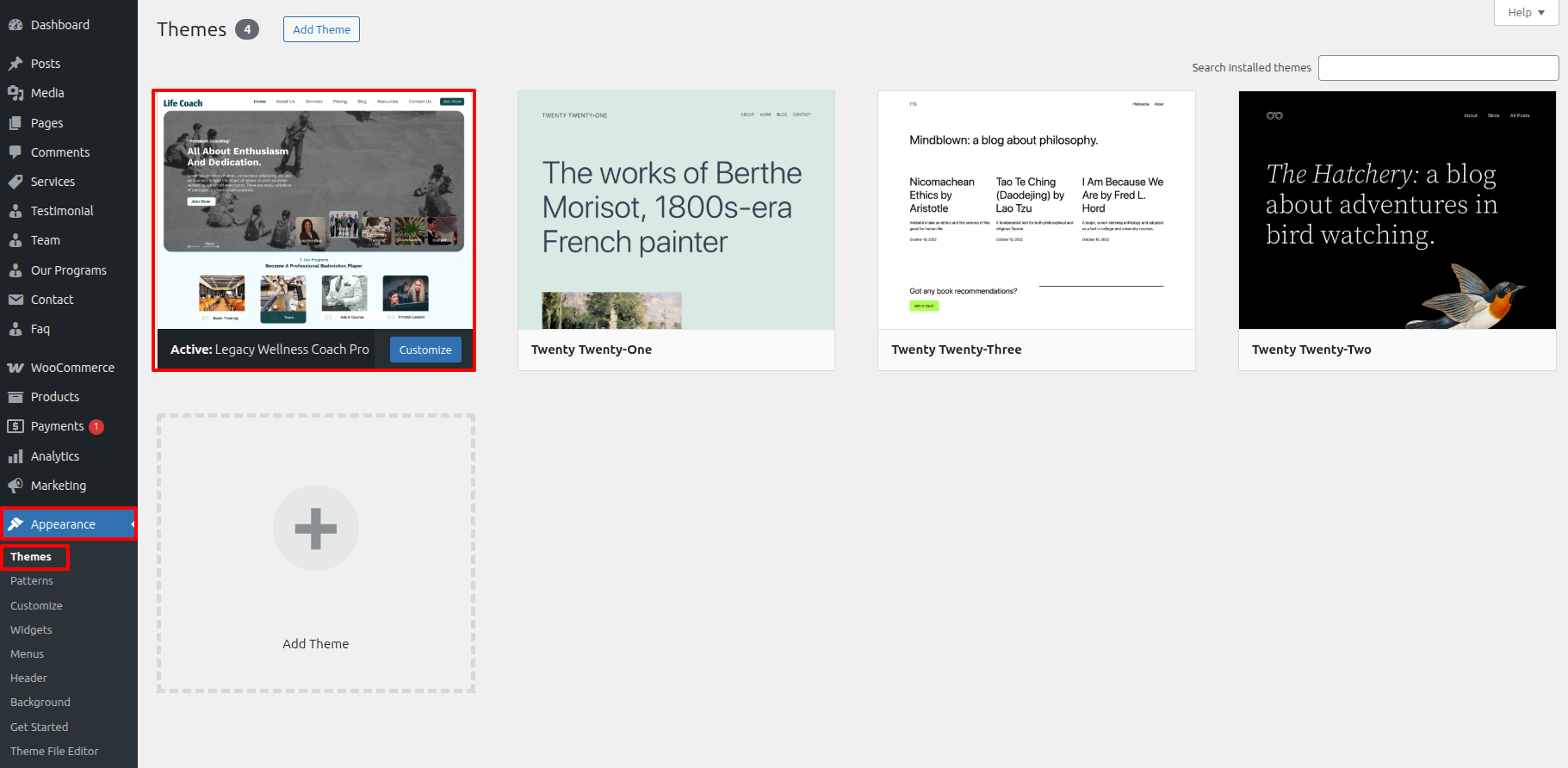Click the Analytics bar chart icon
The image size is (1568, 768).
[x=15, y=456]
